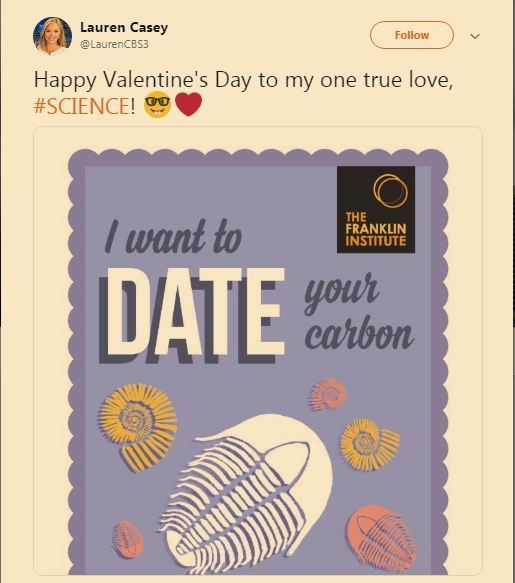Click the large DATE text in card
This screenshot has width=515, height=583.
point(192,315)
